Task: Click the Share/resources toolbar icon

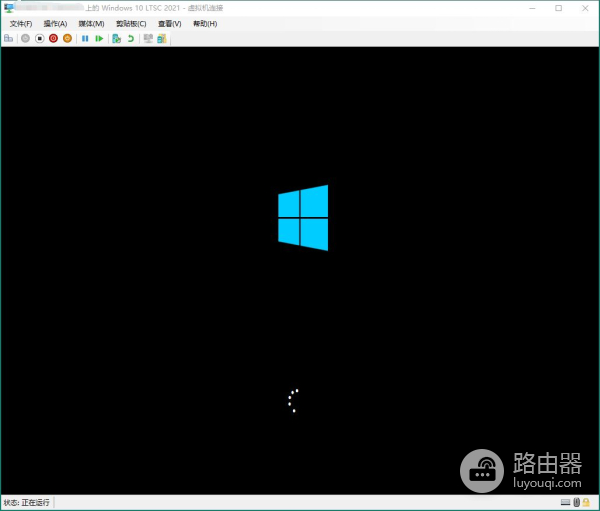Action: [x=162, y=38]
